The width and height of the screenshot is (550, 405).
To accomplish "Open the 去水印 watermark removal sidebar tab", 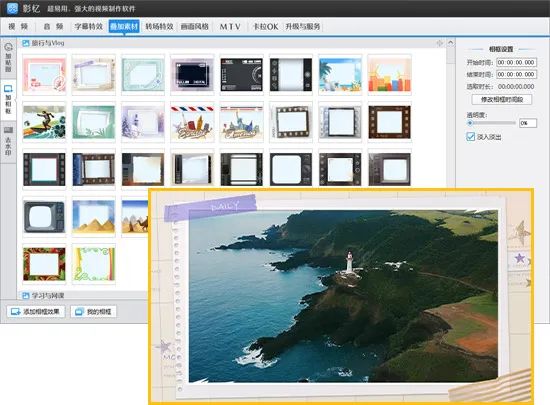I will pos(8,141).
